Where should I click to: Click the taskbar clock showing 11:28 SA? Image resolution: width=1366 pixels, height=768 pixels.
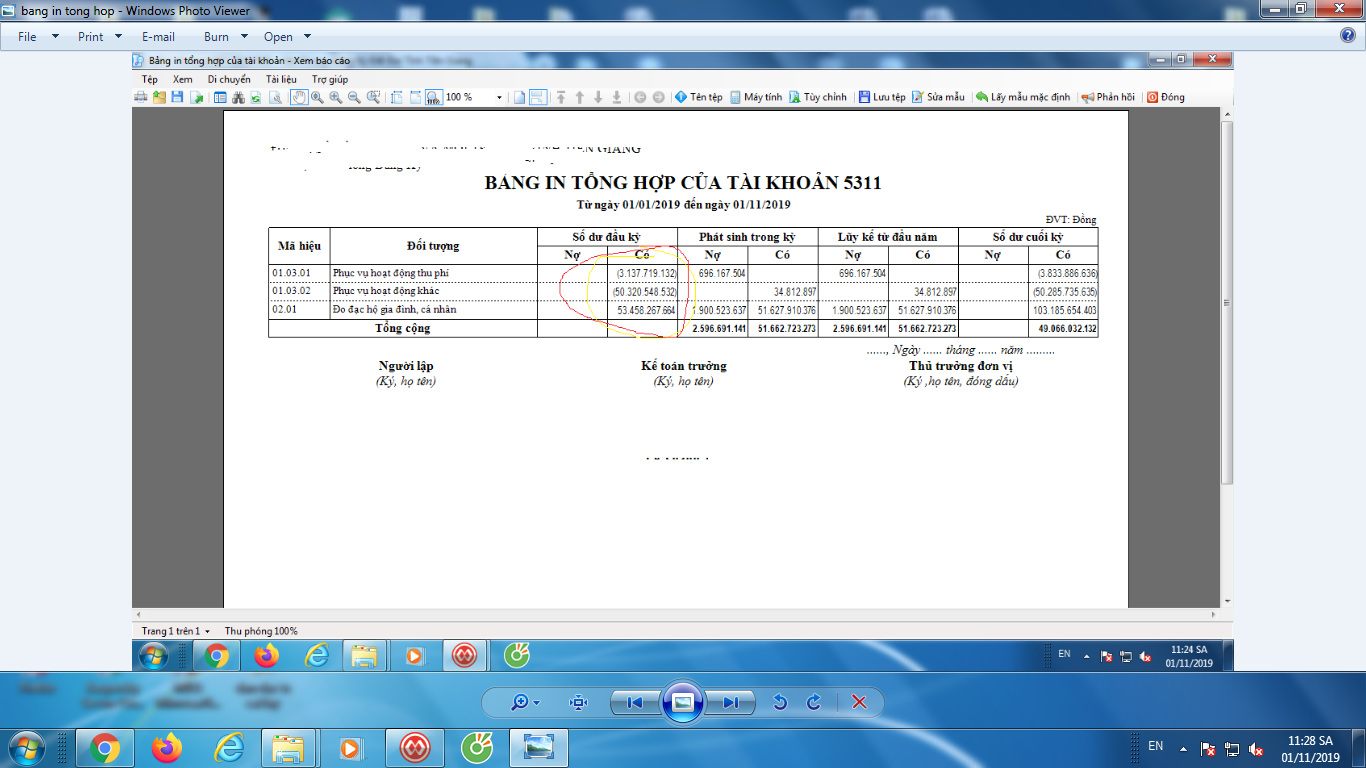coord(1310,748)
